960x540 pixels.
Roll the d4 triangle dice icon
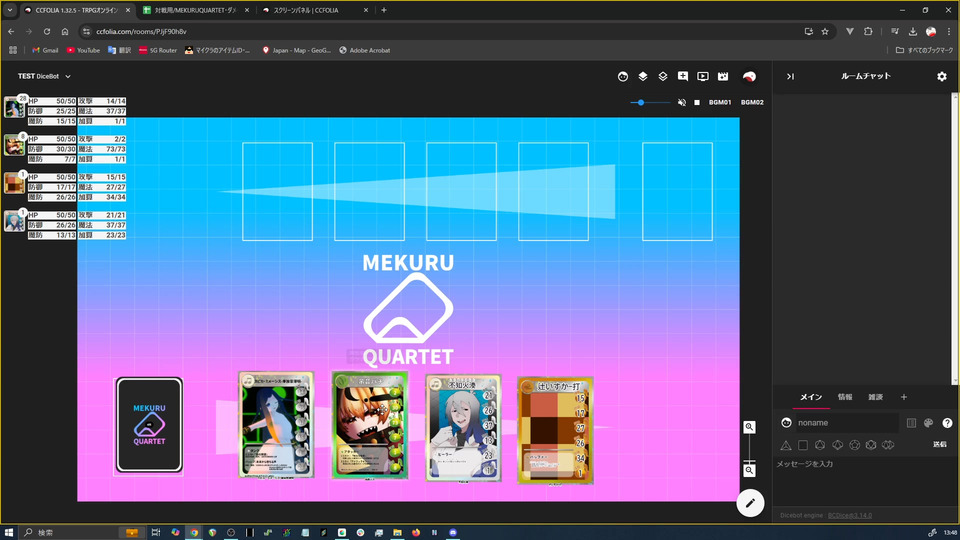786,445
